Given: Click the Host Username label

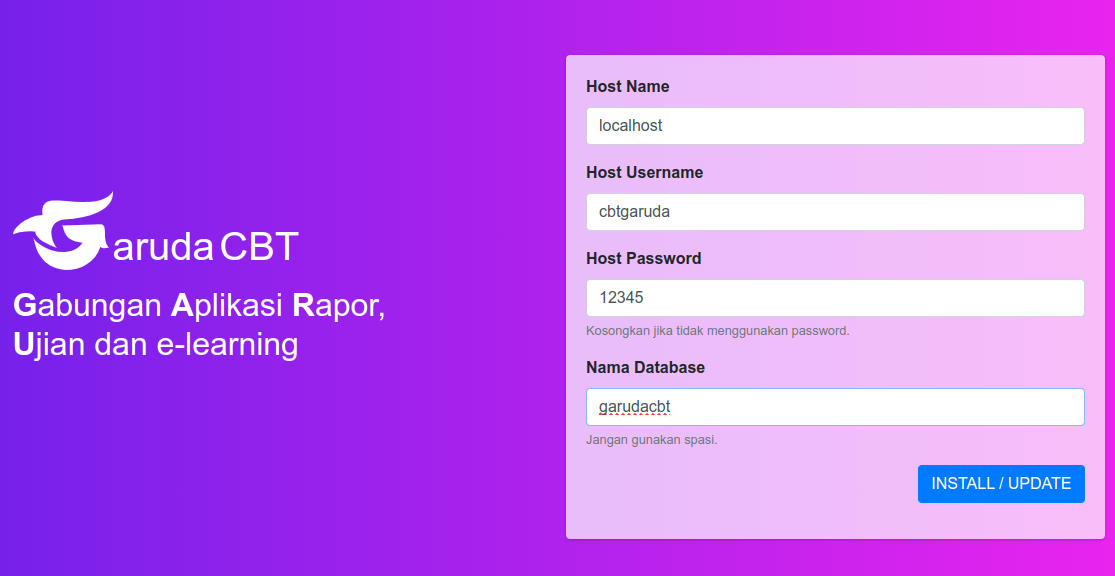Looking at the screenshot, I should click(644, 173).
